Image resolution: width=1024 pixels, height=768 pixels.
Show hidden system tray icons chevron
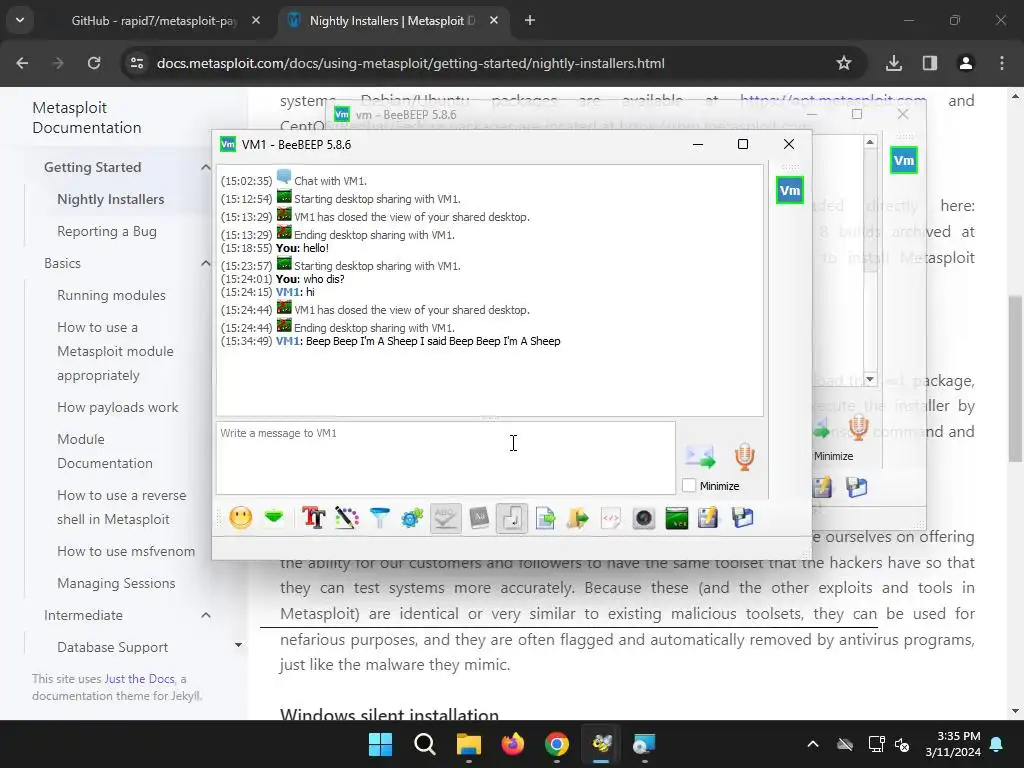[813, 744]
